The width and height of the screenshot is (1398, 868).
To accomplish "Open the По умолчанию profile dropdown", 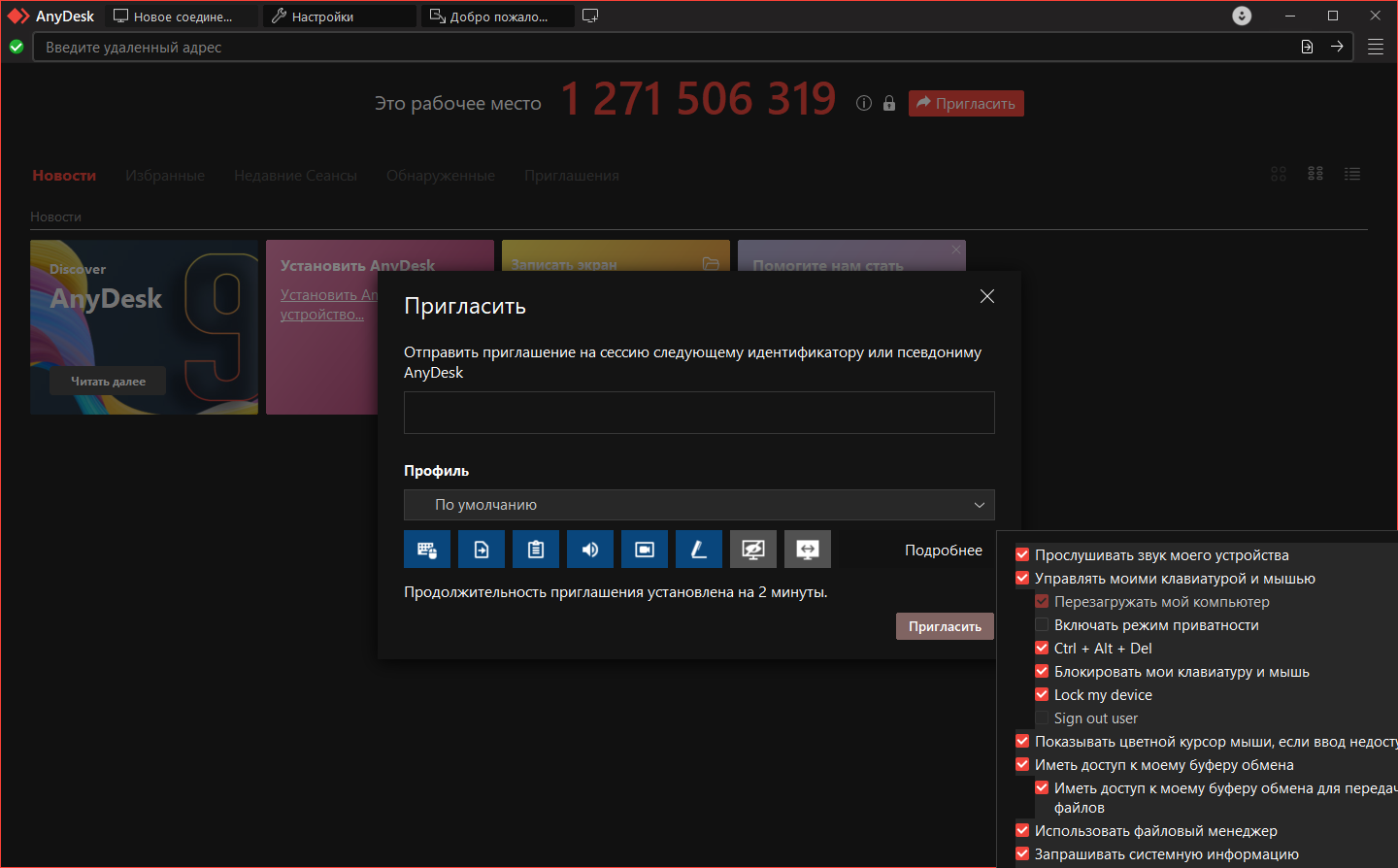I will pos(699,505).
